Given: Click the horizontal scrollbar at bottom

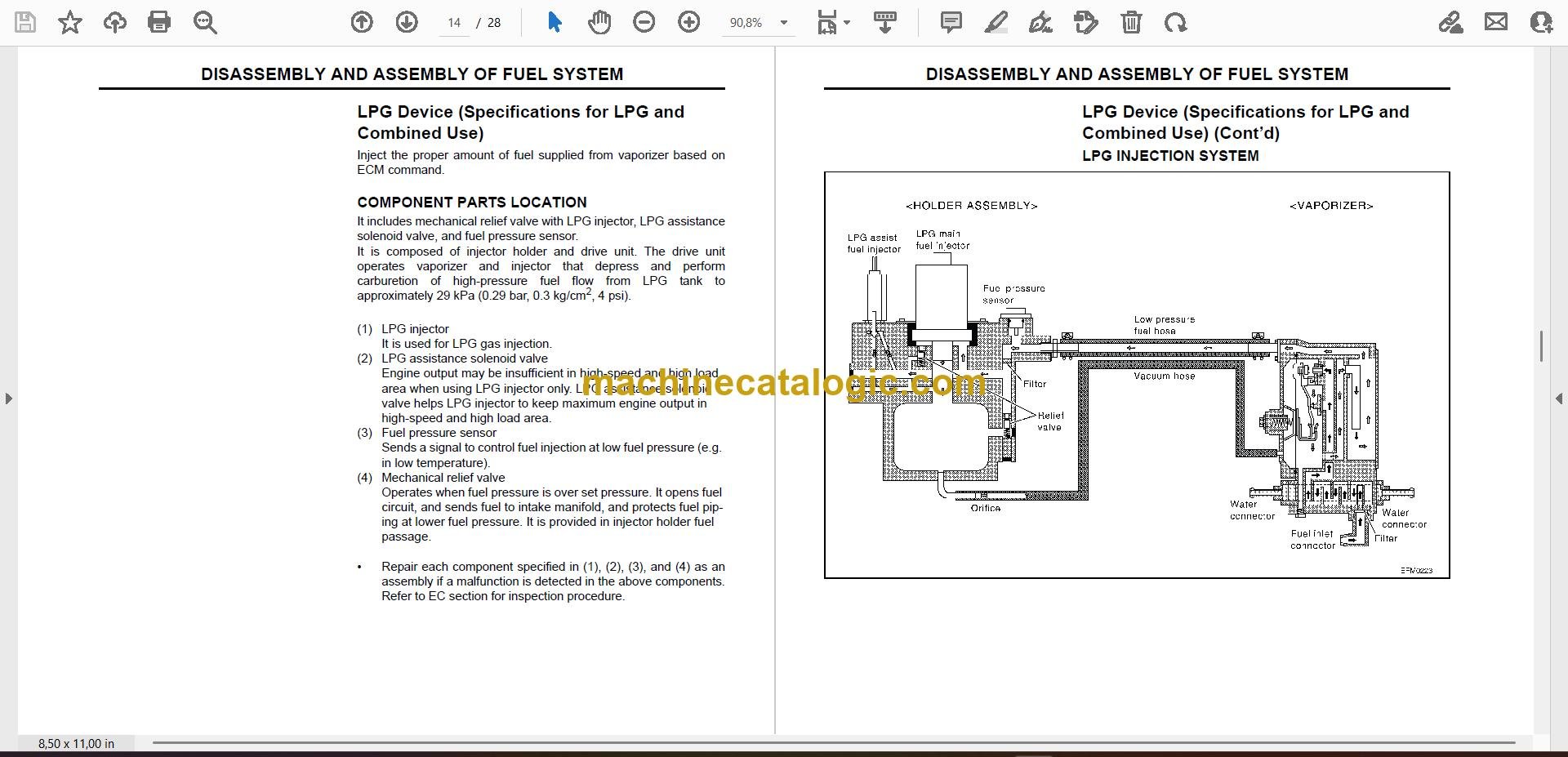Looking at the screenshot, I should coord(833,743).
